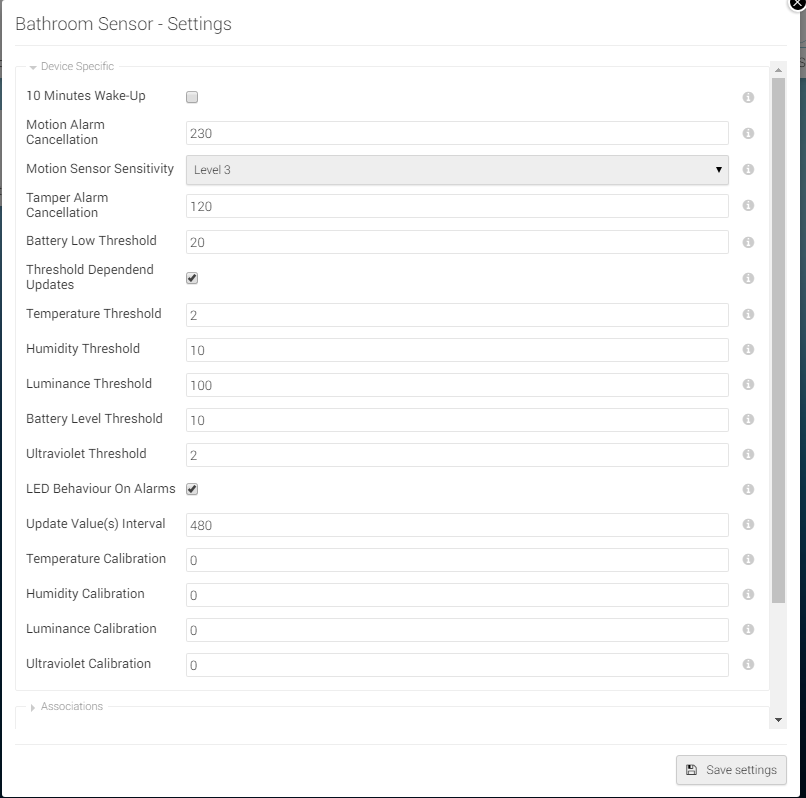Open info icon for 10 Minutes Wake-Up

(x=748, y=97)
